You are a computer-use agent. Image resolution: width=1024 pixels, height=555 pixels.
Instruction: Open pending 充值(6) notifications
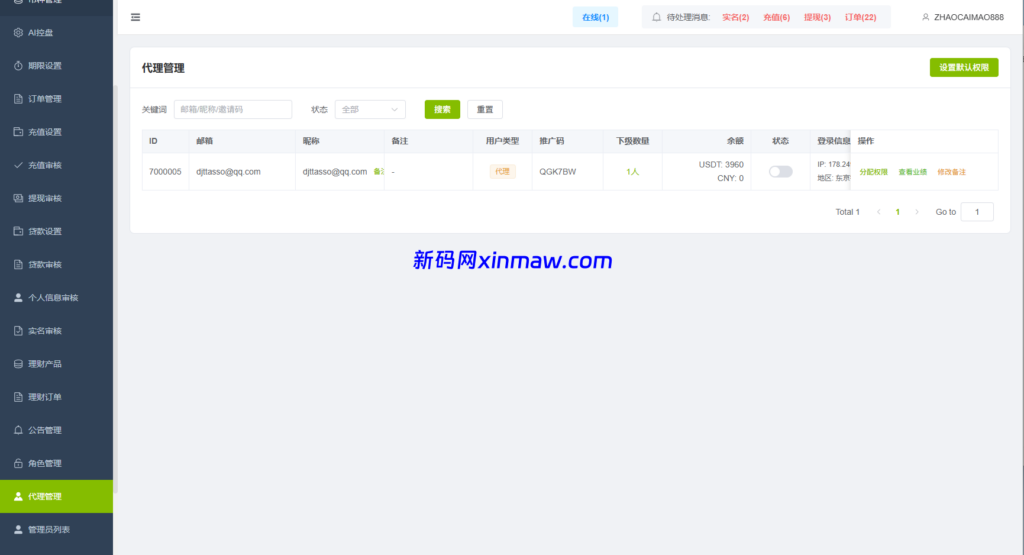[776, 17]
